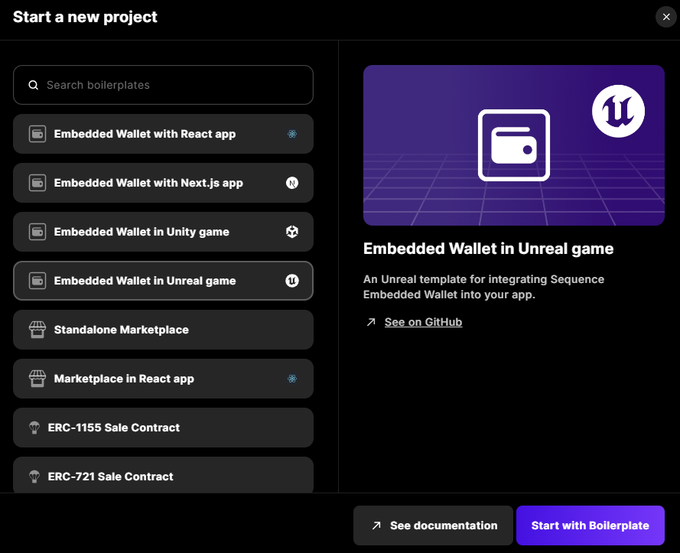
Task: Click the Unreal template description text
Action: coord(484,287)
